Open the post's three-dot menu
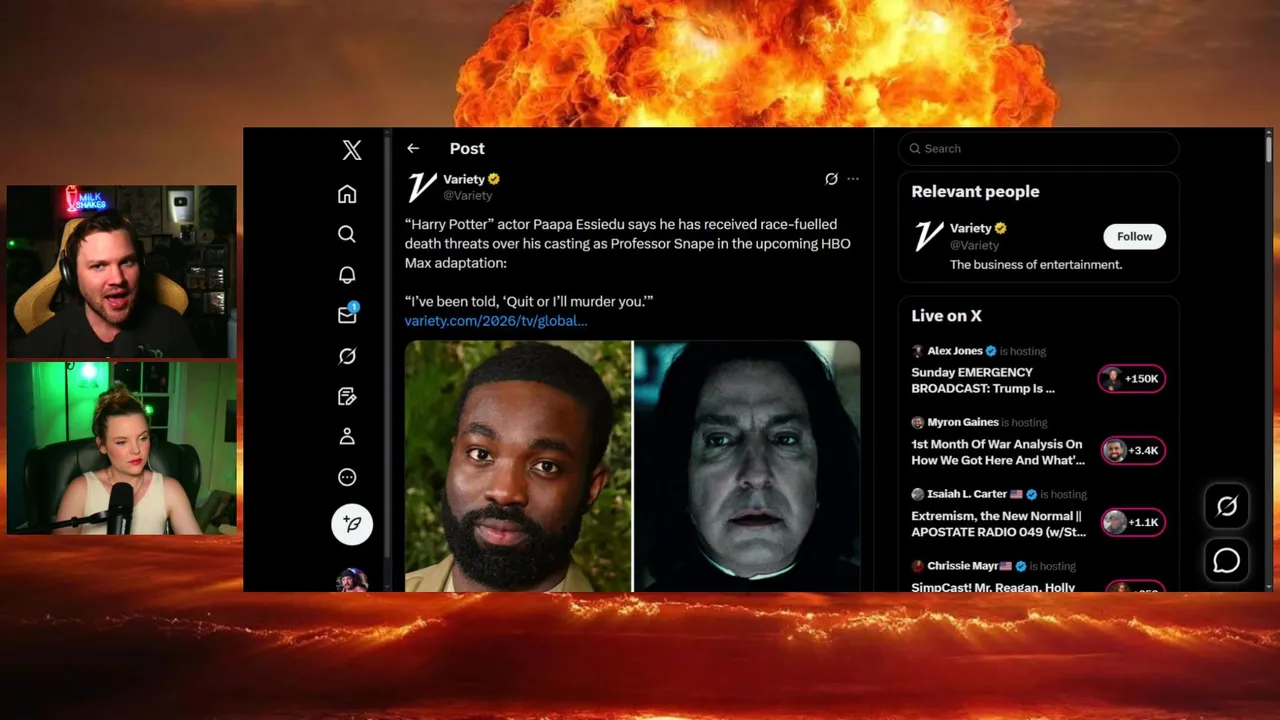1280x720 pixels. coord(853,179)
